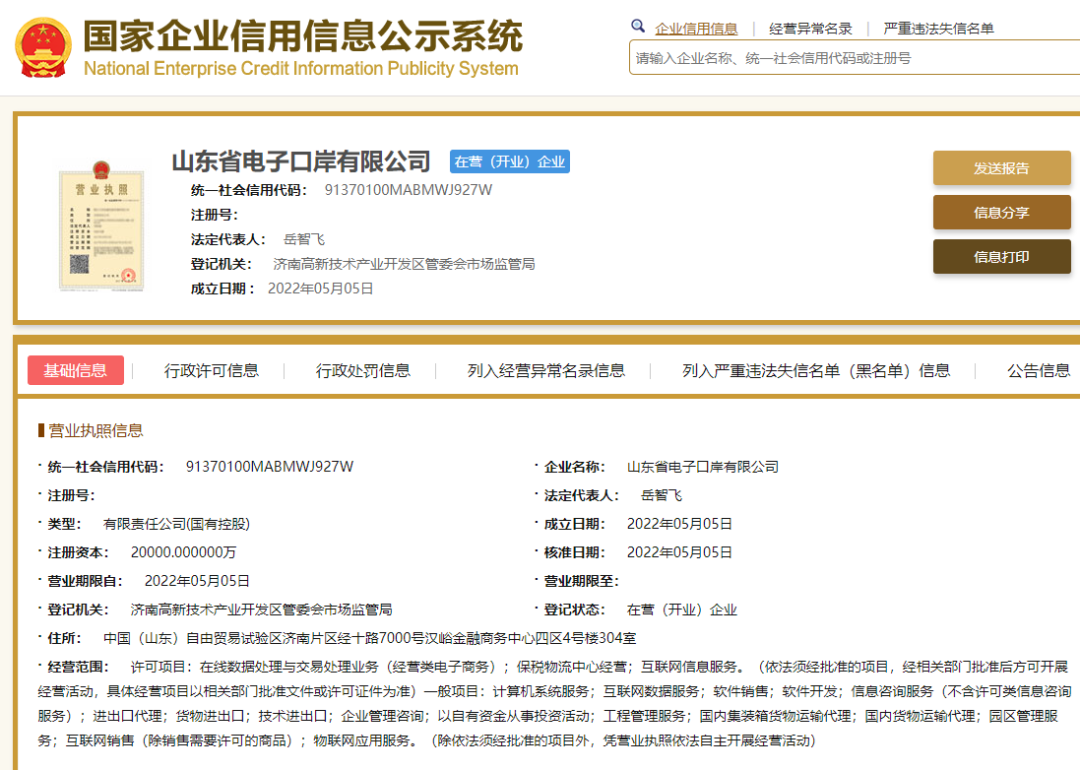Click the 法定代表人 value in license info
The image size is (1080, 770).
pyautogui.click(x=661, y=495)
